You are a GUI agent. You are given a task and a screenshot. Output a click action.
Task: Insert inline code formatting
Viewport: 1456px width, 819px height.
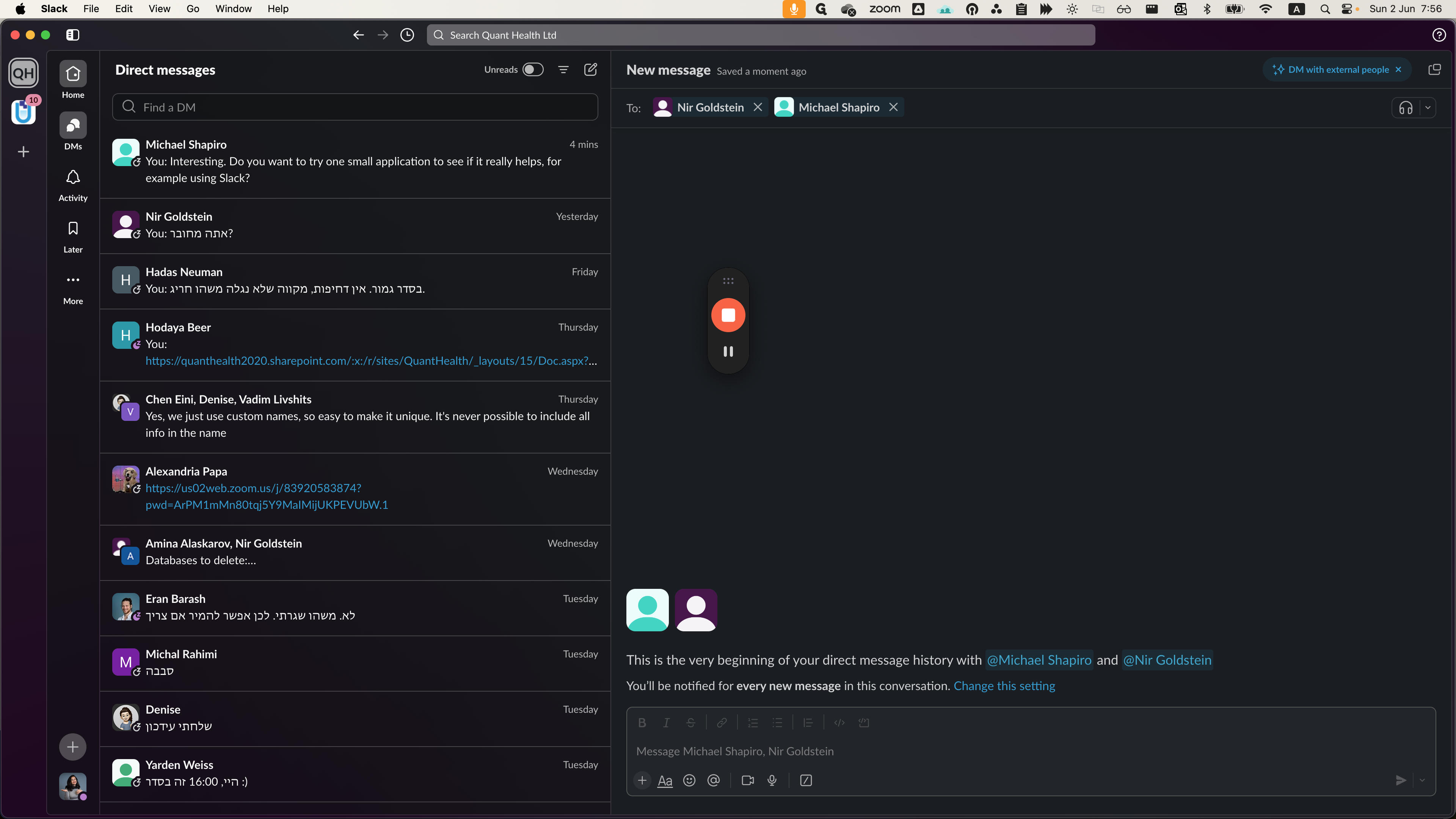[x=839, y=722]
